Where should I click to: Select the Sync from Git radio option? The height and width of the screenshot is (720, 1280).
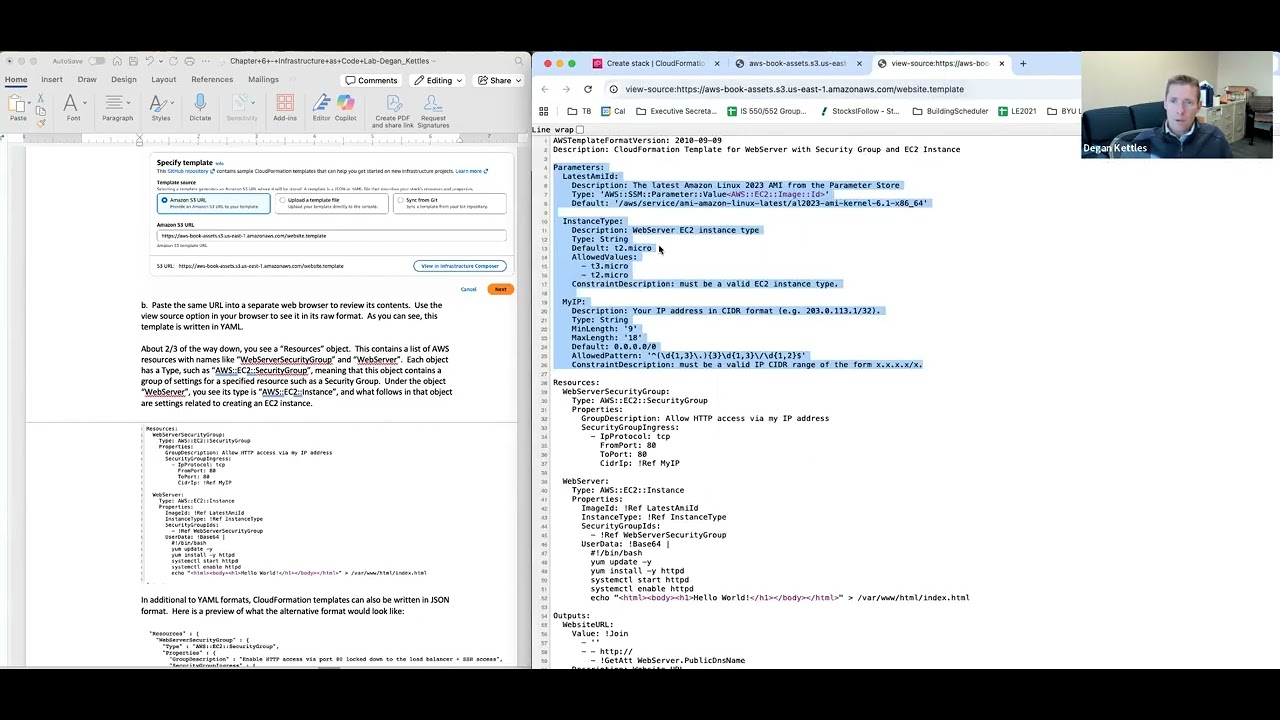pyautogui.click(x=401, y=200)
